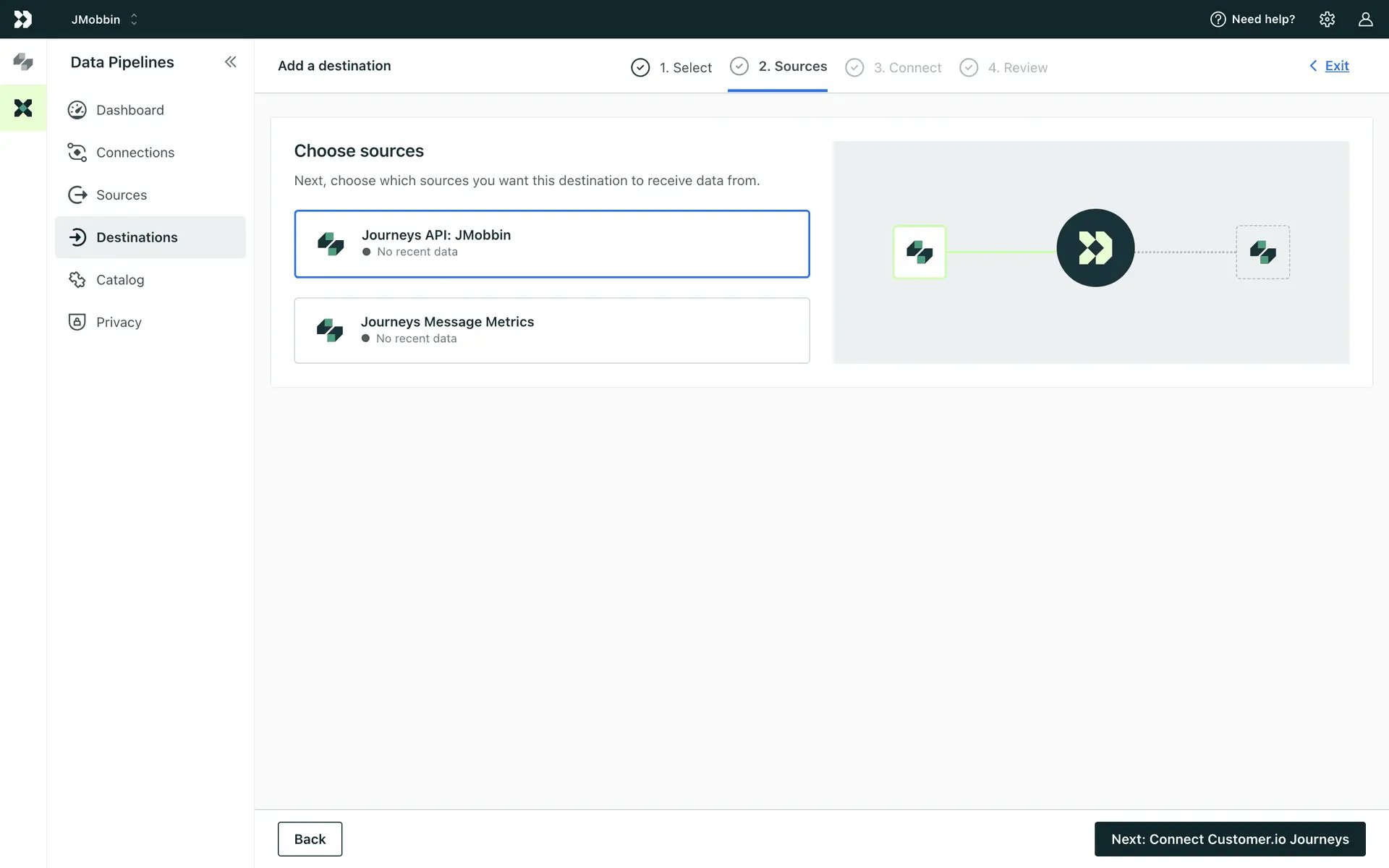Viewport: 1389px width, 868px height.
Task: Open Catalog in the sidebar
Action: [120, 280]
